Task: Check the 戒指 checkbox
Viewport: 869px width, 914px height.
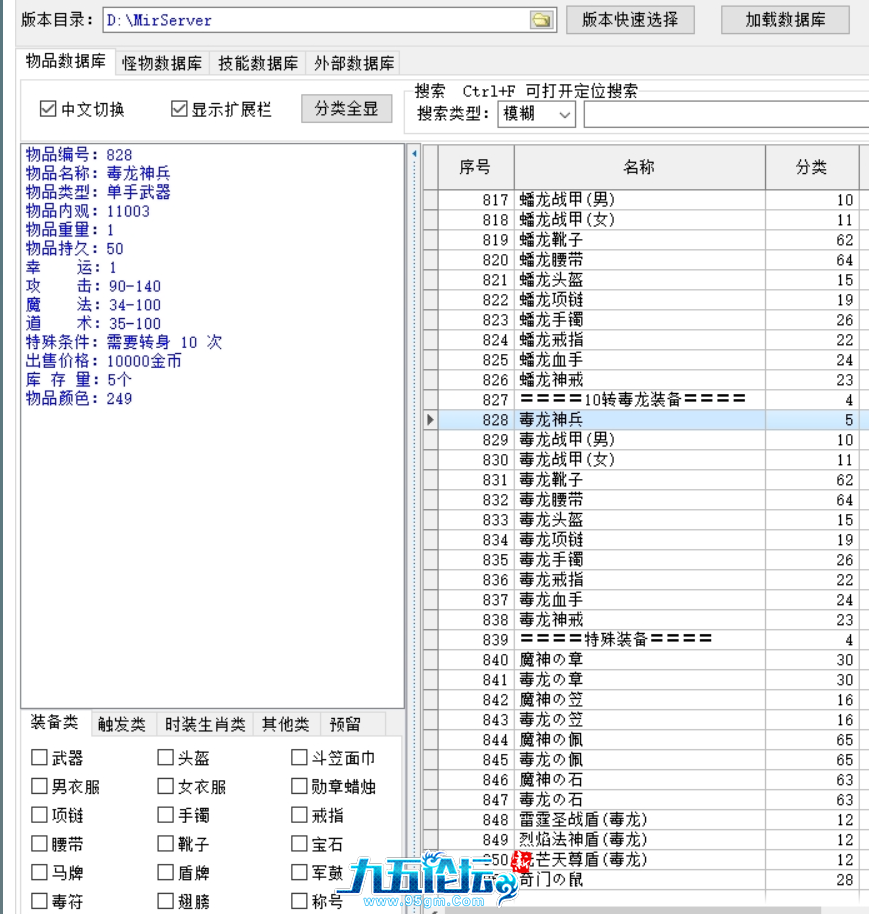Action: (299, 814)
